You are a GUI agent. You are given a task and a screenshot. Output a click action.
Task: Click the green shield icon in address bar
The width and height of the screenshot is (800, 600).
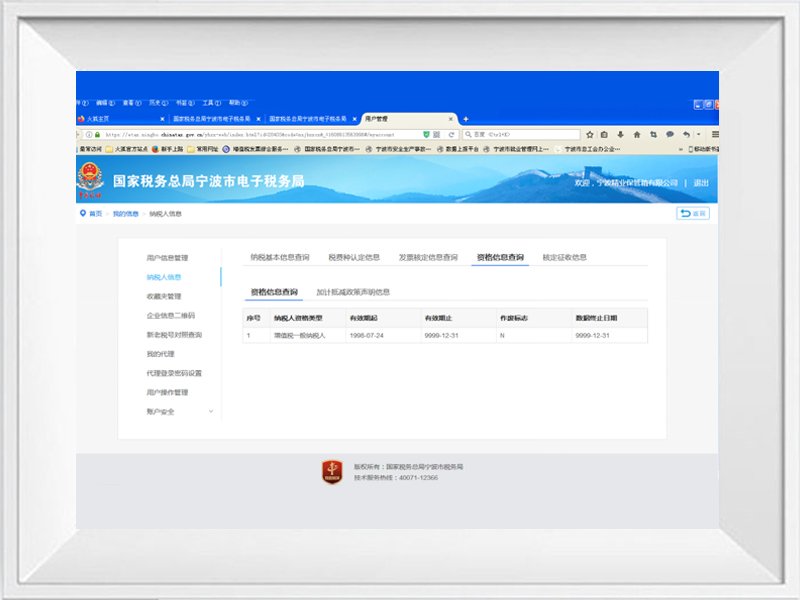click(427, 134)
